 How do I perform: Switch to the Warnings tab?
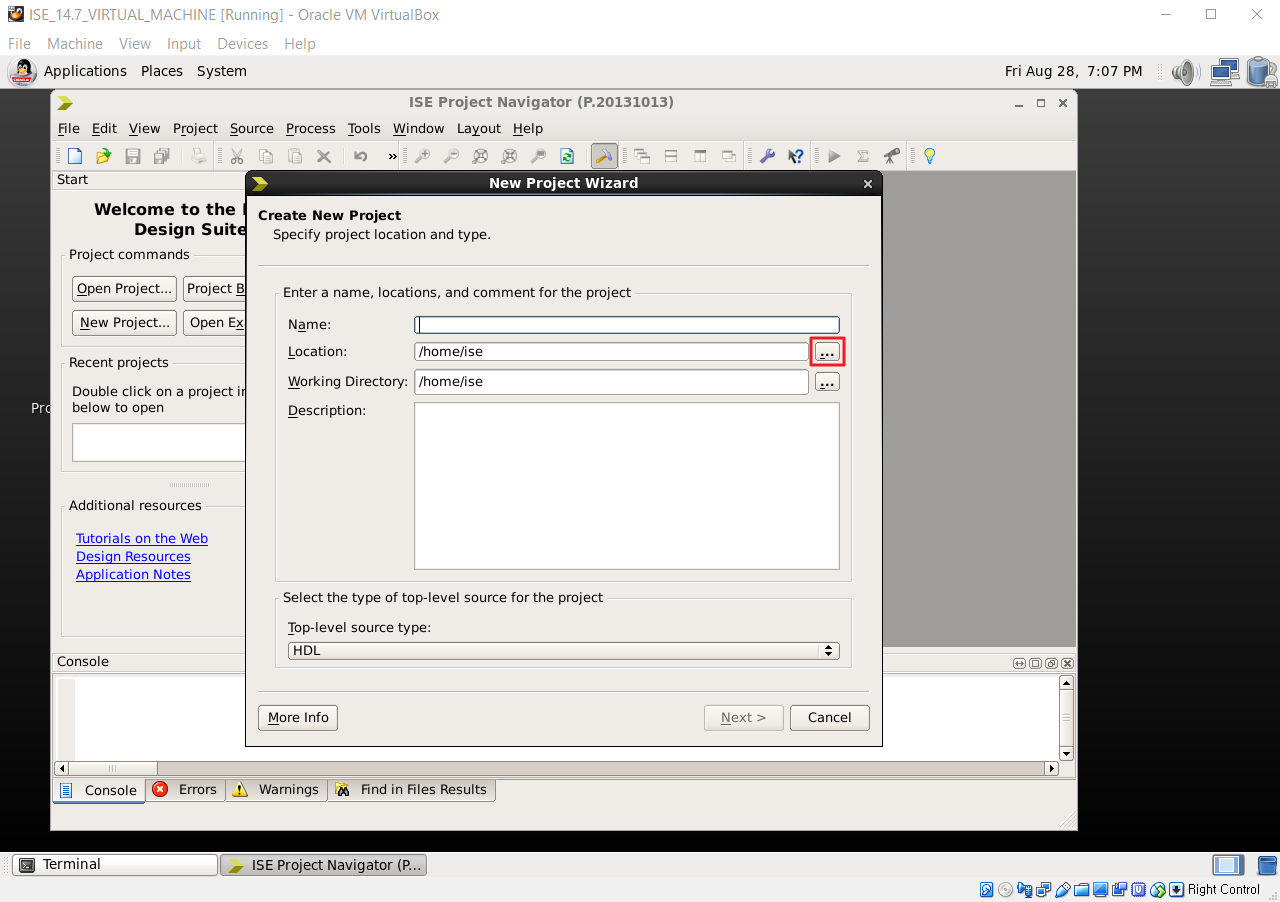[x=276, y=789]
